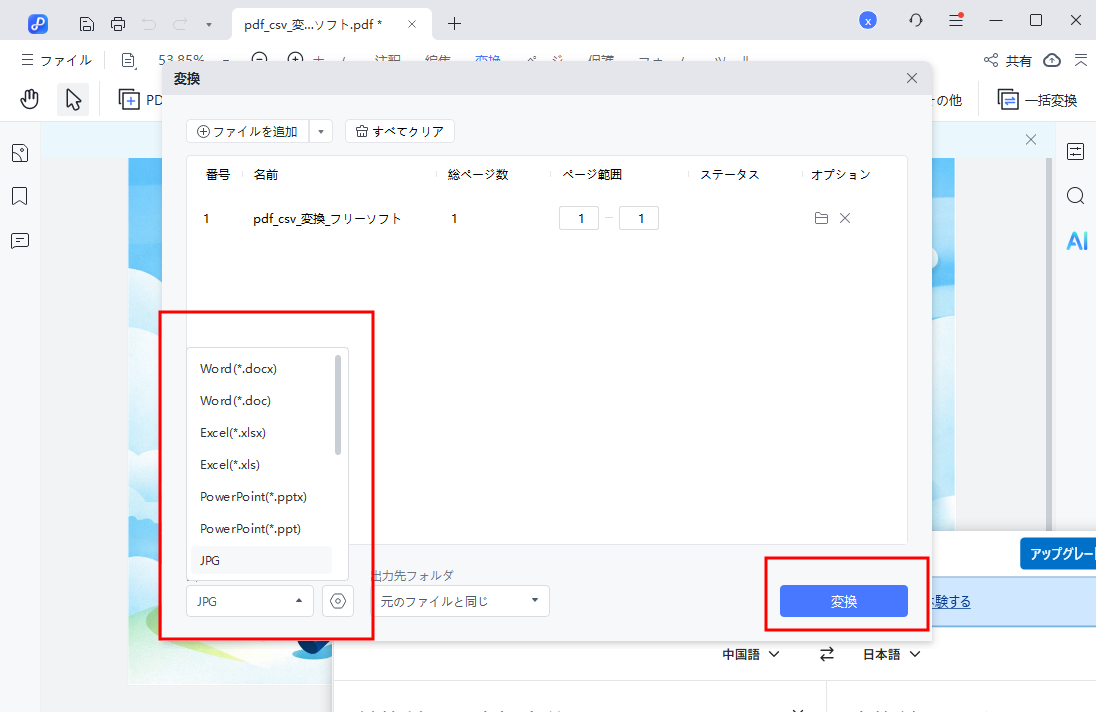Expand the arrow beside ファイルを追加

(320, 131)
